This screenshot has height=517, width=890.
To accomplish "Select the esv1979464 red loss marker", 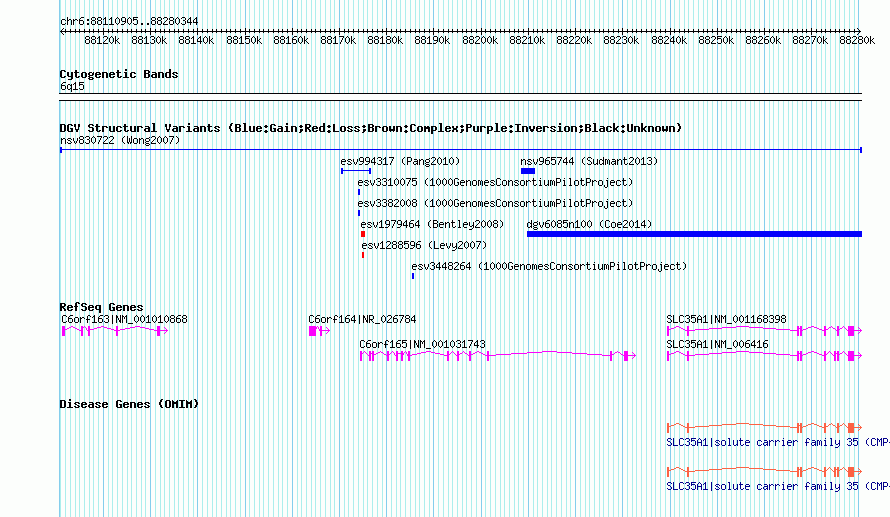I will tap(363, 234).
